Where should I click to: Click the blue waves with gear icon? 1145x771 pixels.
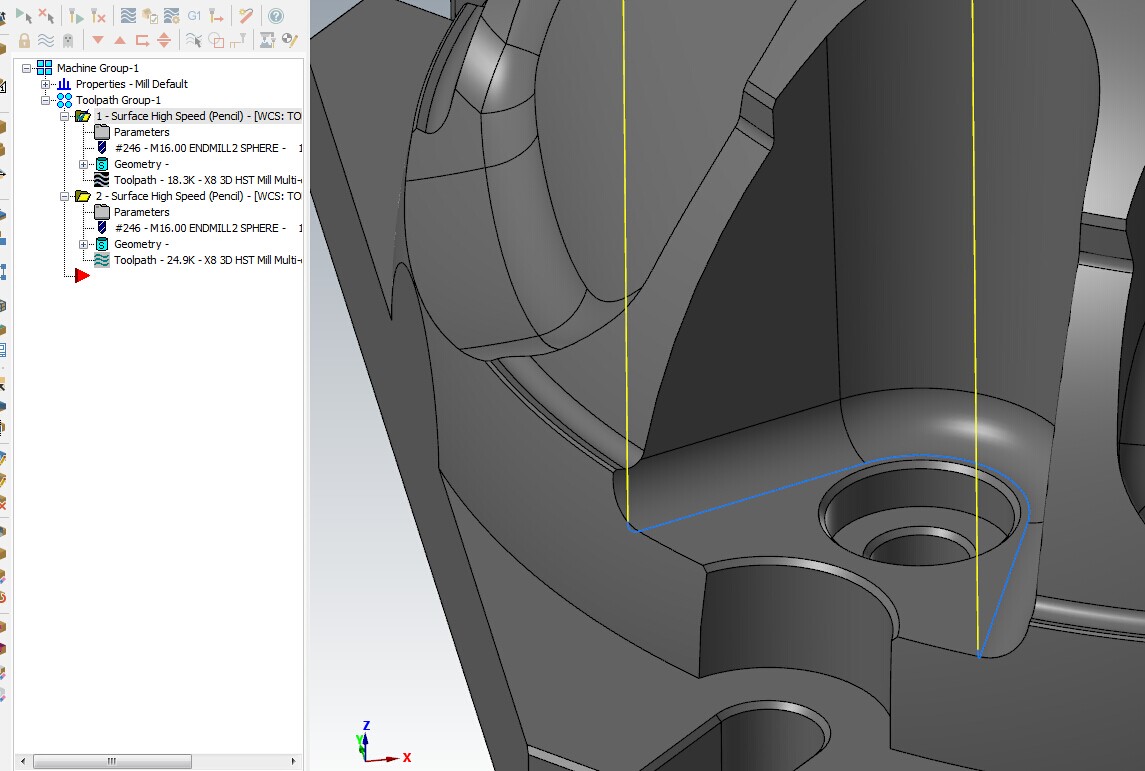[172, 15]
